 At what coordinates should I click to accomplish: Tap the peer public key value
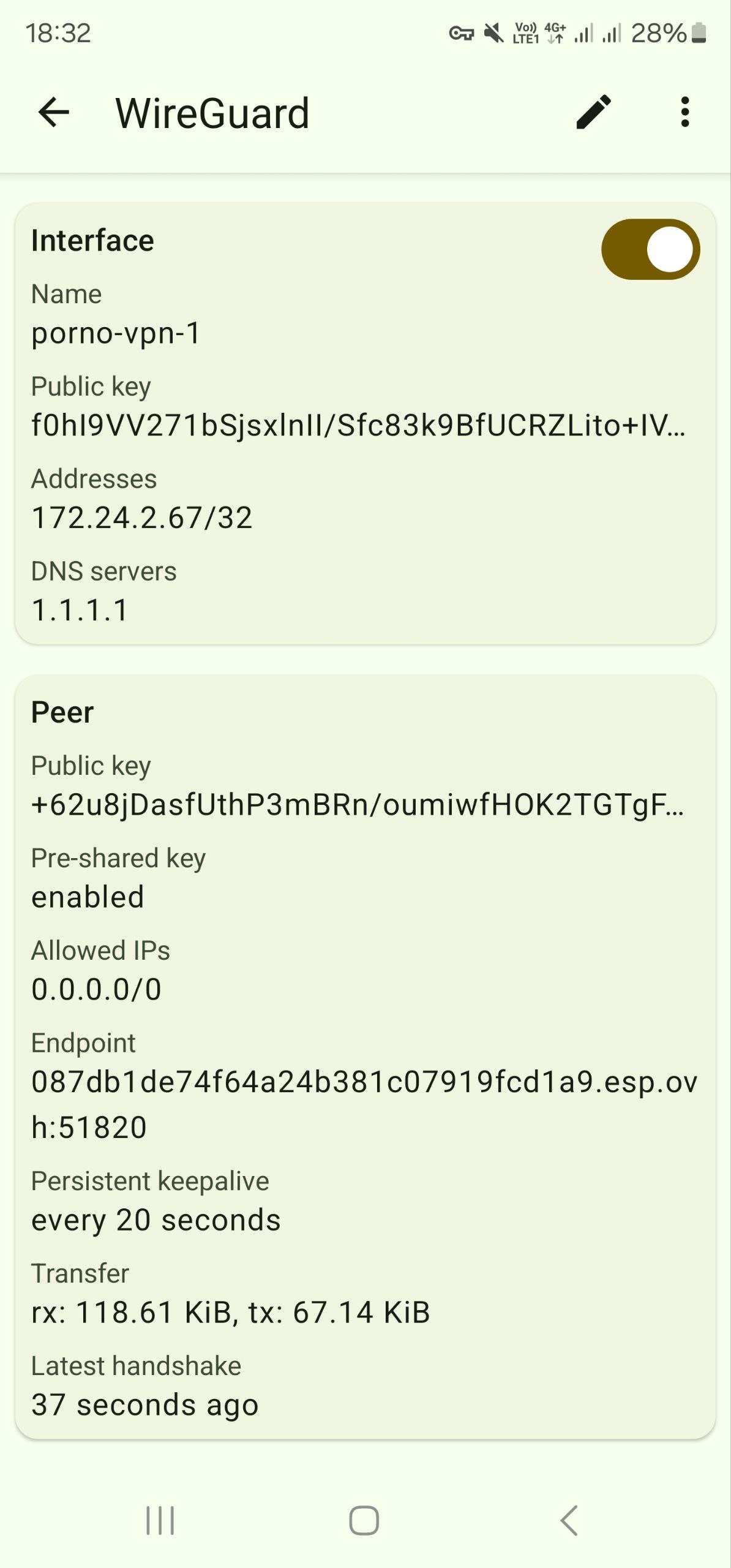pyautogui.click(x=358, y=805)
